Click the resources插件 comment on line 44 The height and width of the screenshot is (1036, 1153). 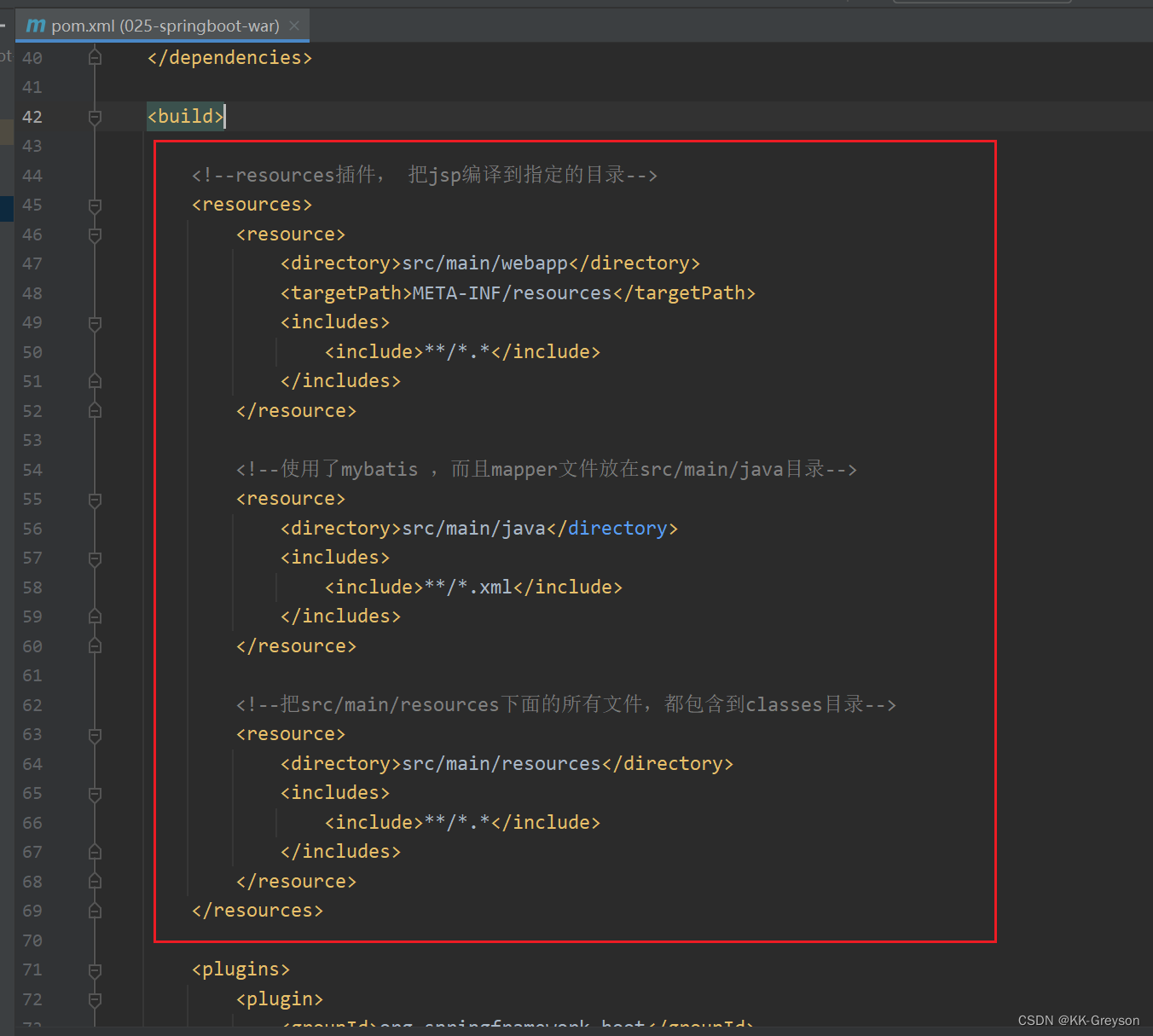425,175
